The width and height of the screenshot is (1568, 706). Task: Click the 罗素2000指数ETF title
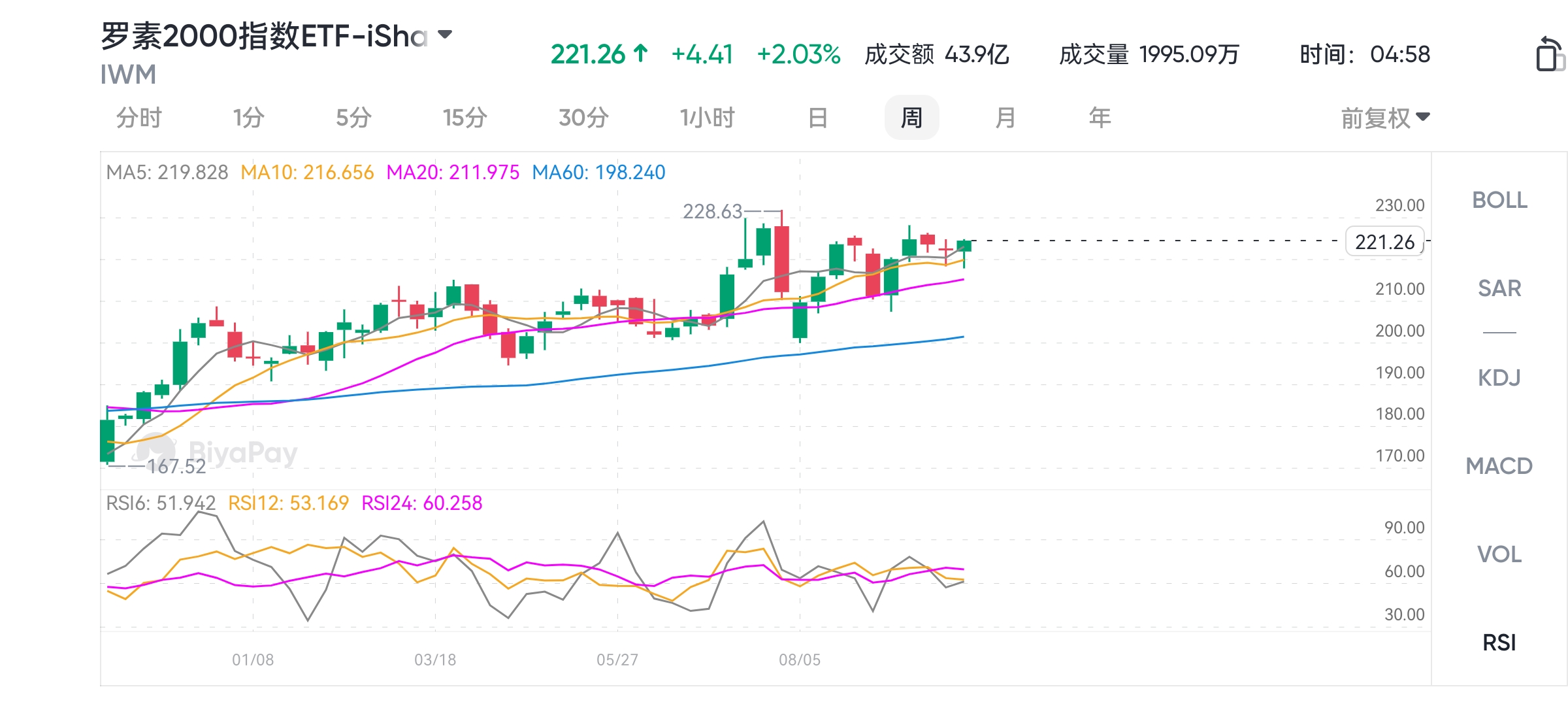[x=264, y=36]
